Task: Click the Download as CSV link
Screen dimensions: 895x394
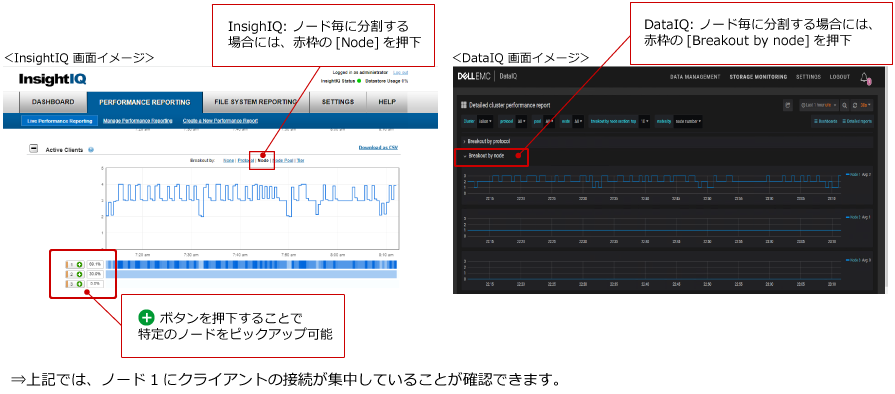Action: [378, 147]
